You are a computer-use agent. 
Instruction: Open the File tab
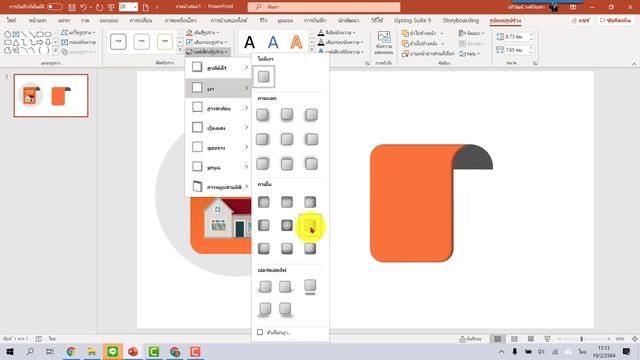[11, 20]
